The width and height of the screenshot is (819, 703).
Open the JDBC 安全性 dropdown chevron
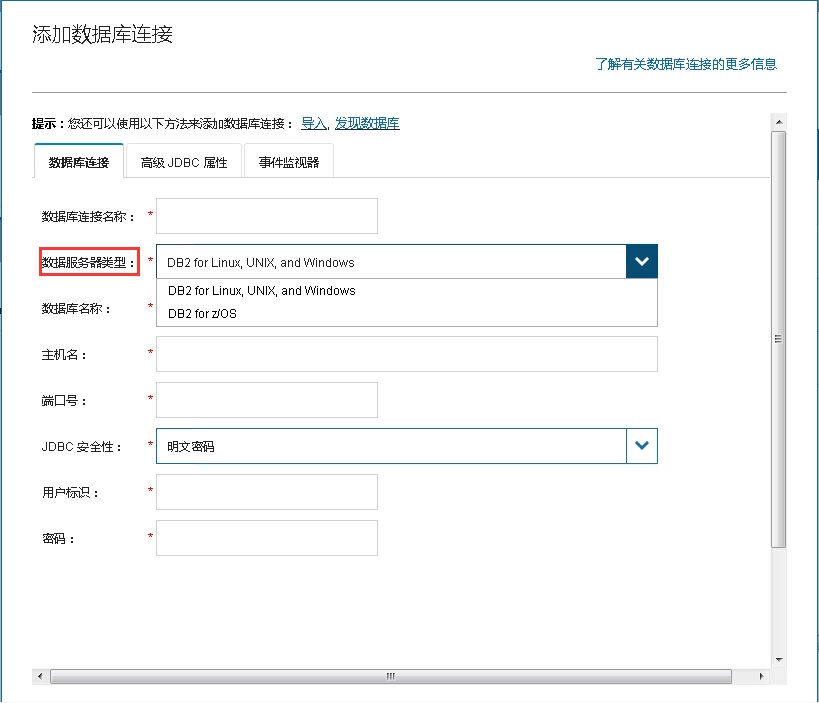click(x=641, y=446)
